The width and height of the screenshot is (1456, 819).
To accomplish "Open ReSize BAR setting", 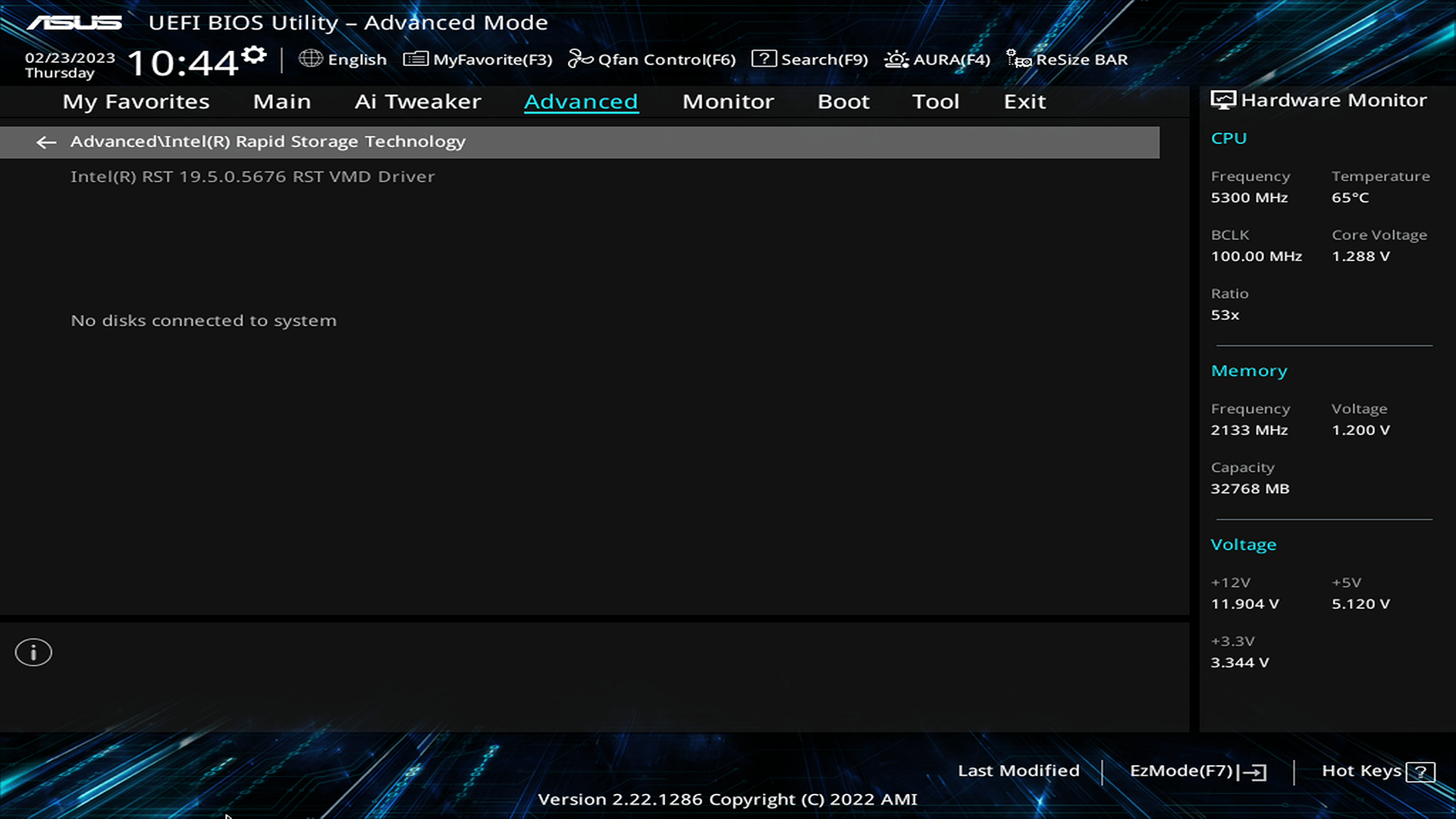I will (x=1081, y=59).
